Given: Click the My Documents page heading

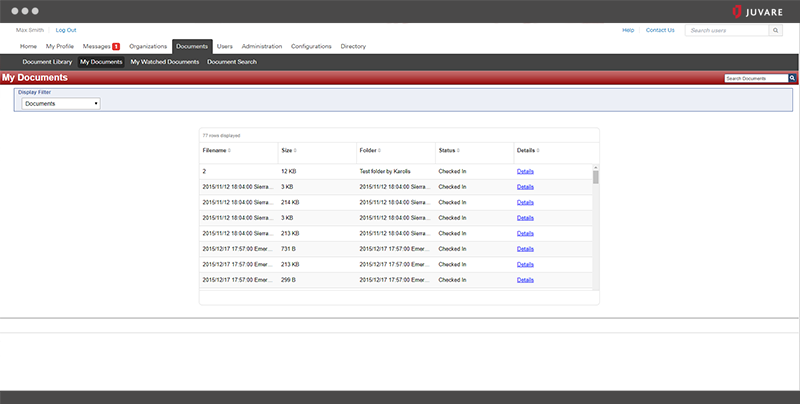Looking at the screenshot, I should (x=35, y=78).
